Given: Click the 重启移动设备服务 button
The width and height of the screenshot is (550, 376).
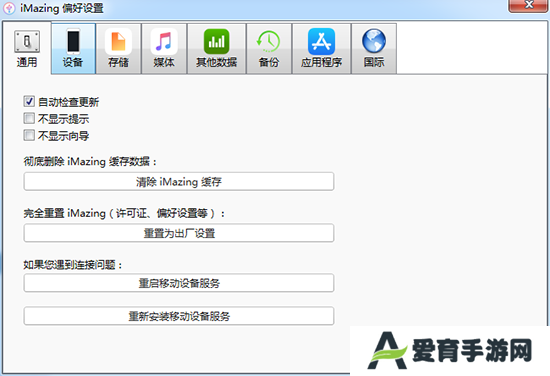Looking at the screenshot, I should [x=179, y=283].
